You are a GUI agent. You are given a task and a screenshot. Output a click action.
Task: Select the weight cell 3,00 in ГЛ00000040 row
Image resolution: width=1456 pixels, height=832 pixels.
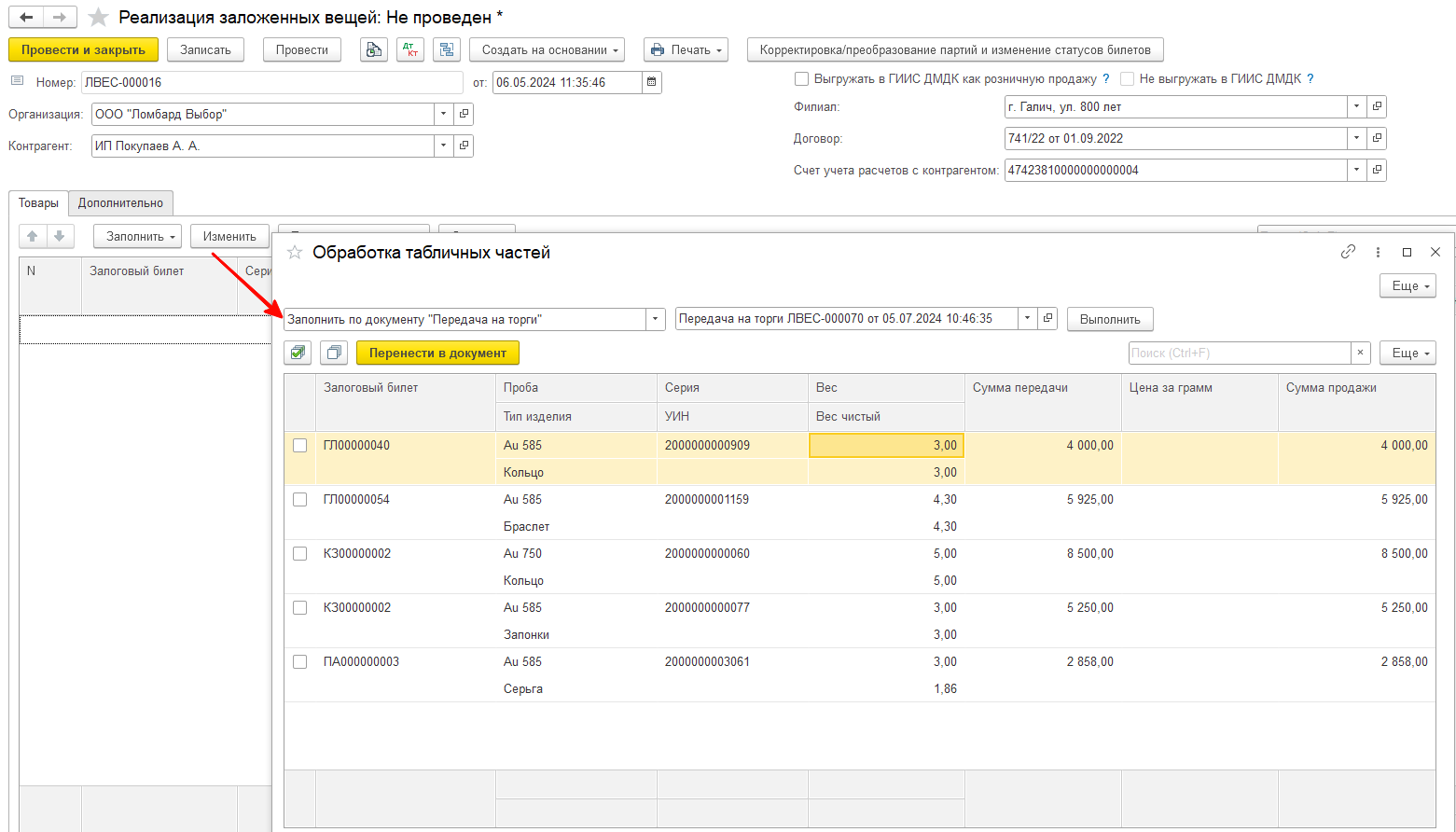tap(886, 445)
